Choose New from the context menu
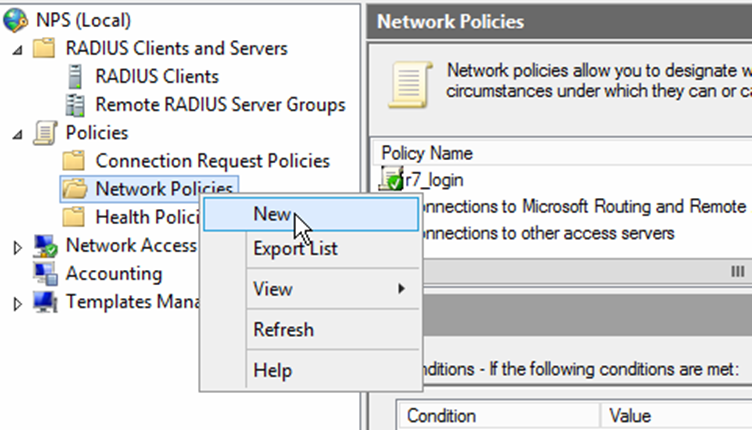Viewport: 752px width, 430px height. (271, 214)
